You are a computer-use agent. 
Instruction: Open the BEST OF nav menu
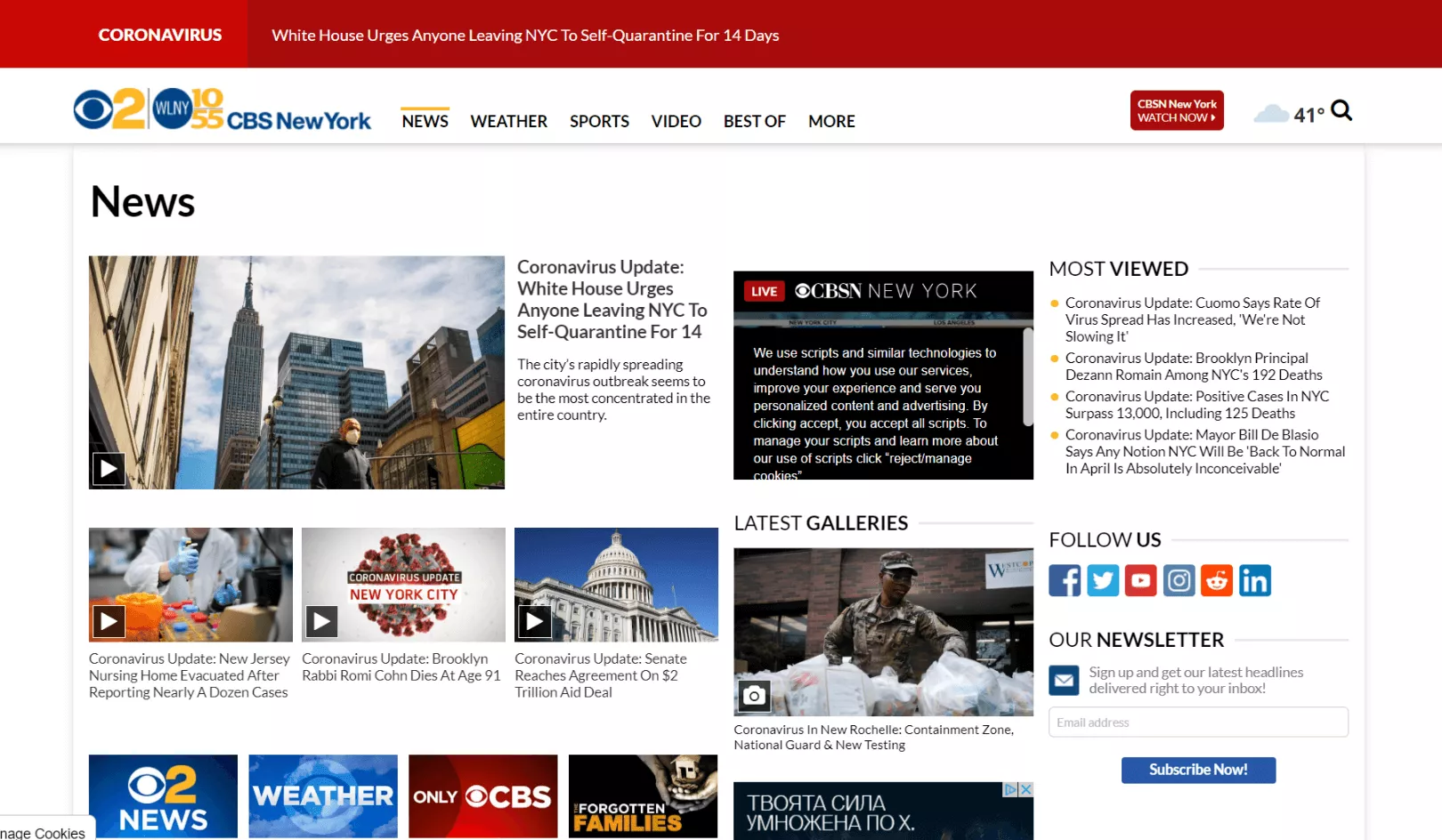[755, 121]
